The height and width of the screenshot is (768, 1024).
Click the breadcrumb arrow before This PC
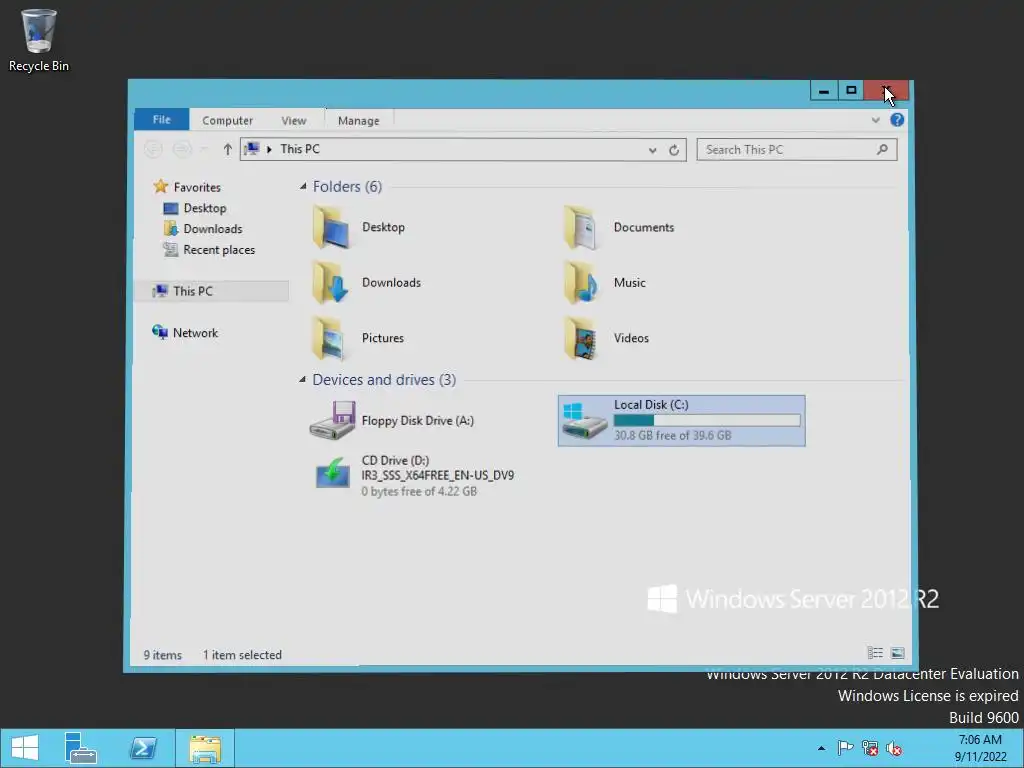pos(269,150)
